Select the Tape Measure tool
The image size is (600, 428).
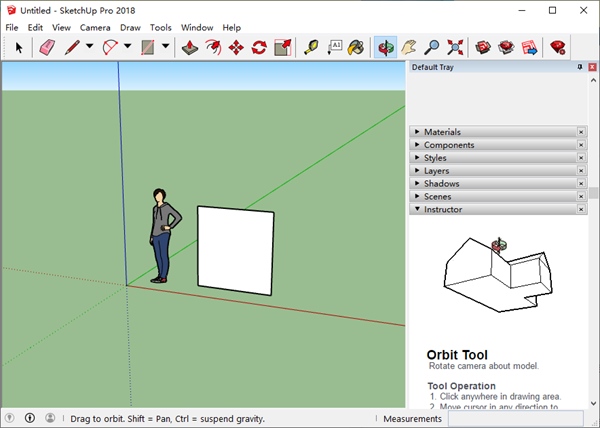(311, 48)
